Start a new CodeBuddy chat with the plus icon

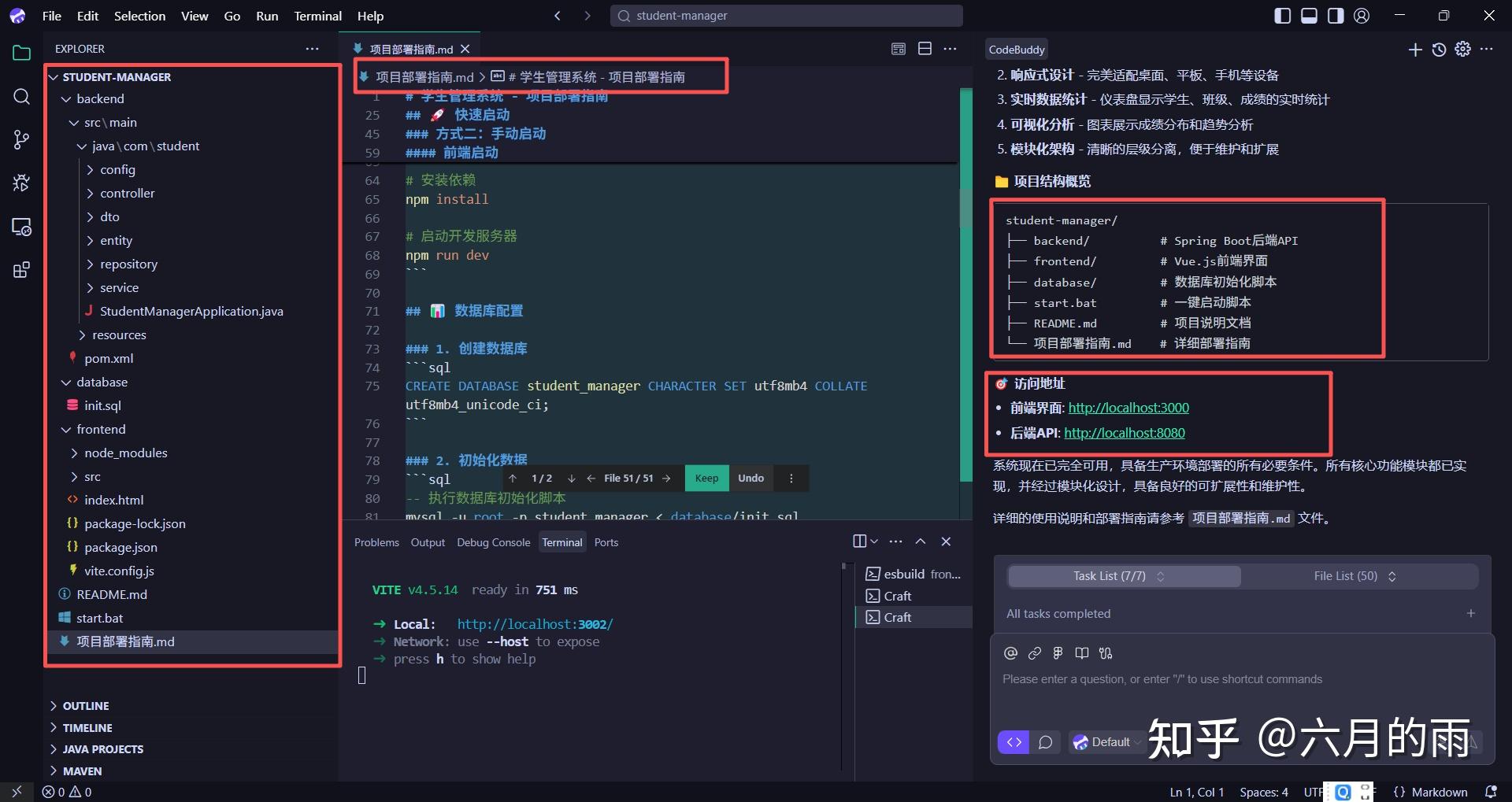tap(1414, 49)
